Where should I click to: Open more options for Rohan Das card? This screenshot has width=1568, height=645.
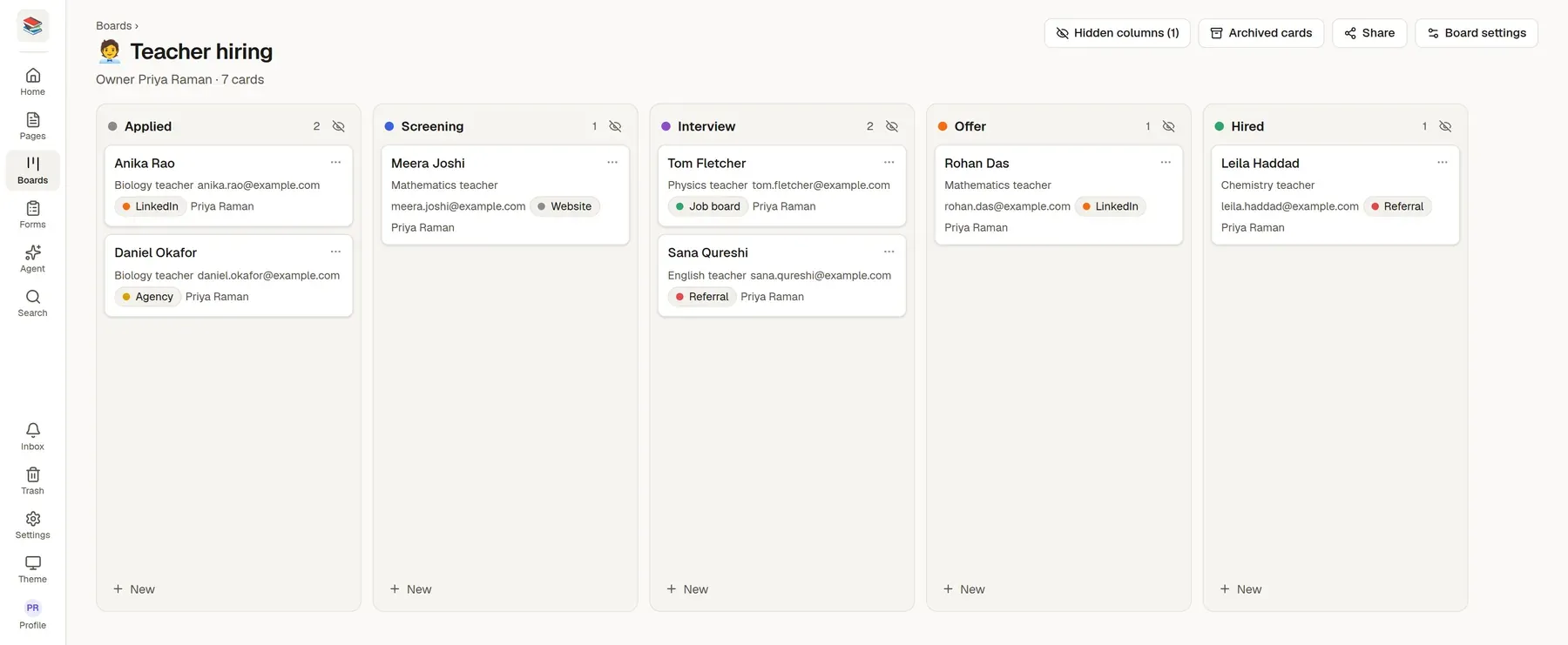point(1166,163)
